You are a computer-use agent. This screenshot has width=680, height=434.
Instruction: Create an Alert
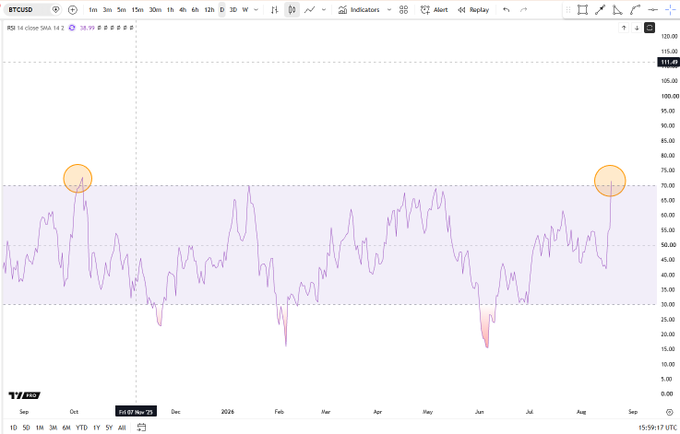point(434,10)
